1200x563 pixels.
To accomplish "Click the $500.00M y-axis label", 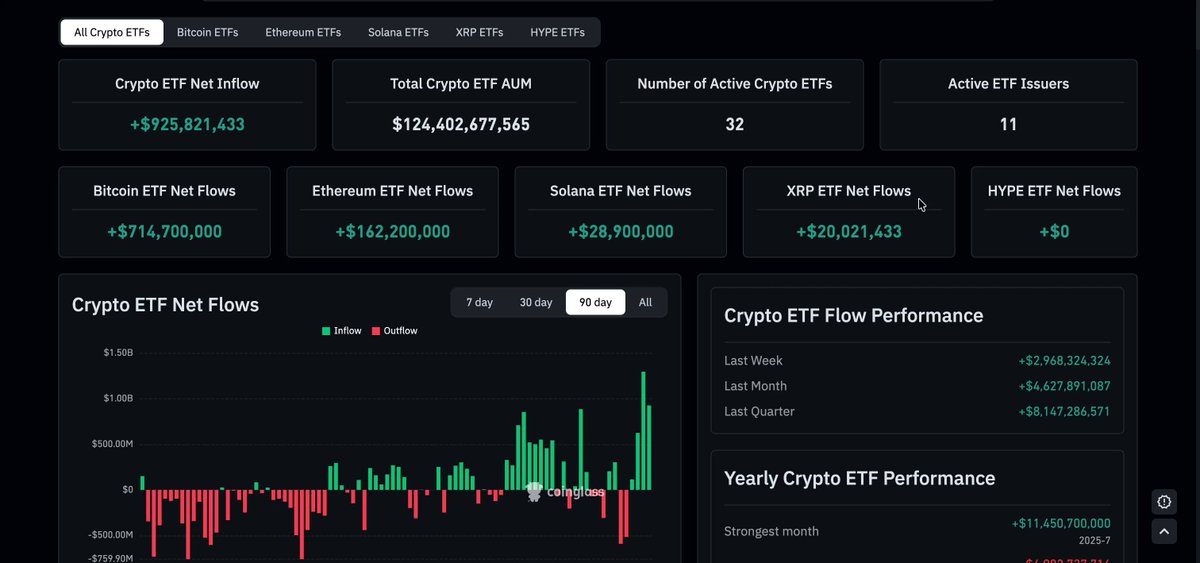I will coord(113,444).
